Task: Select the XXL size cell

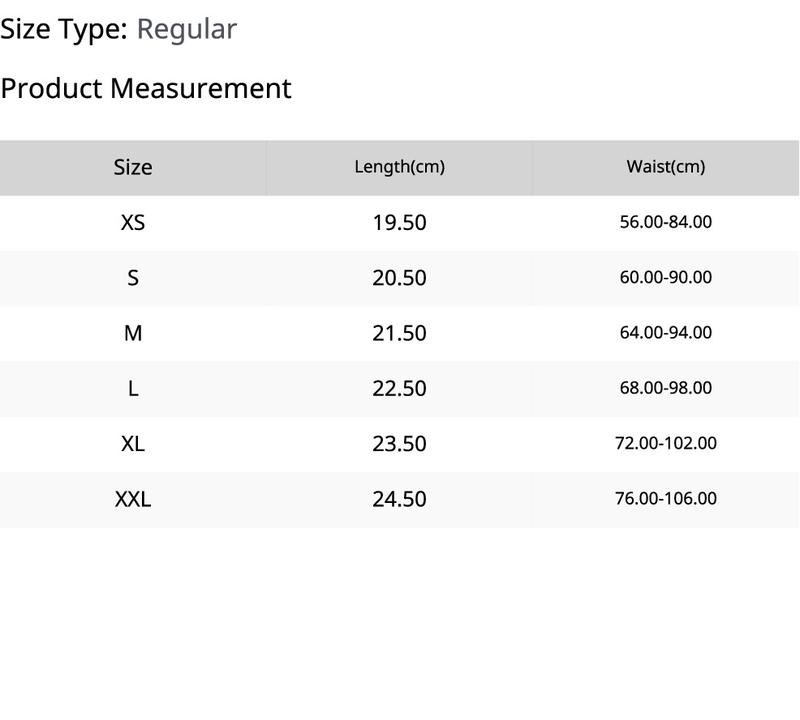Action: click(x=133, y=499)
